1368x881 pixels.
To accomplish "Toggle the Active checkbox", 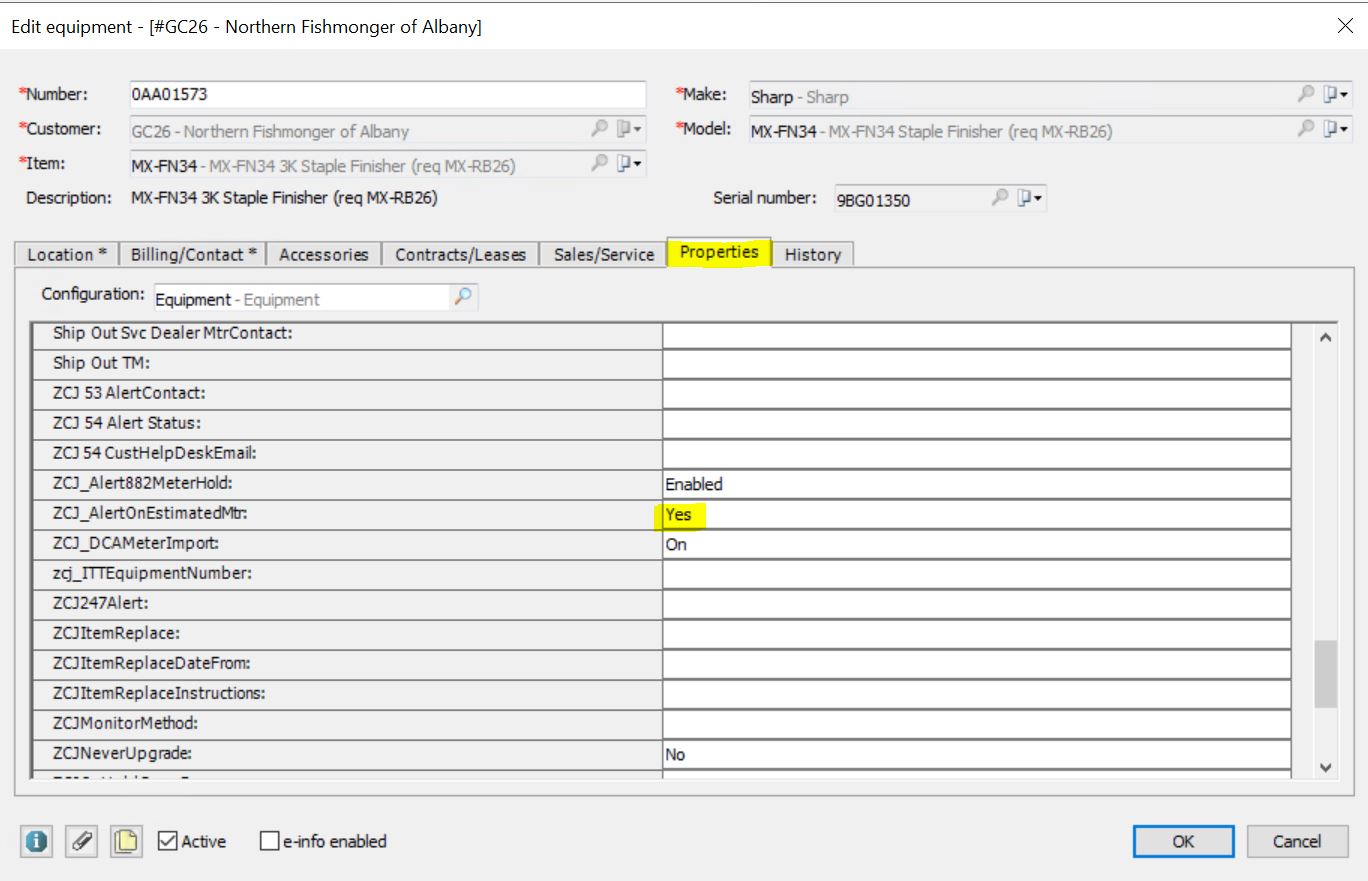I will coord(168,841).
